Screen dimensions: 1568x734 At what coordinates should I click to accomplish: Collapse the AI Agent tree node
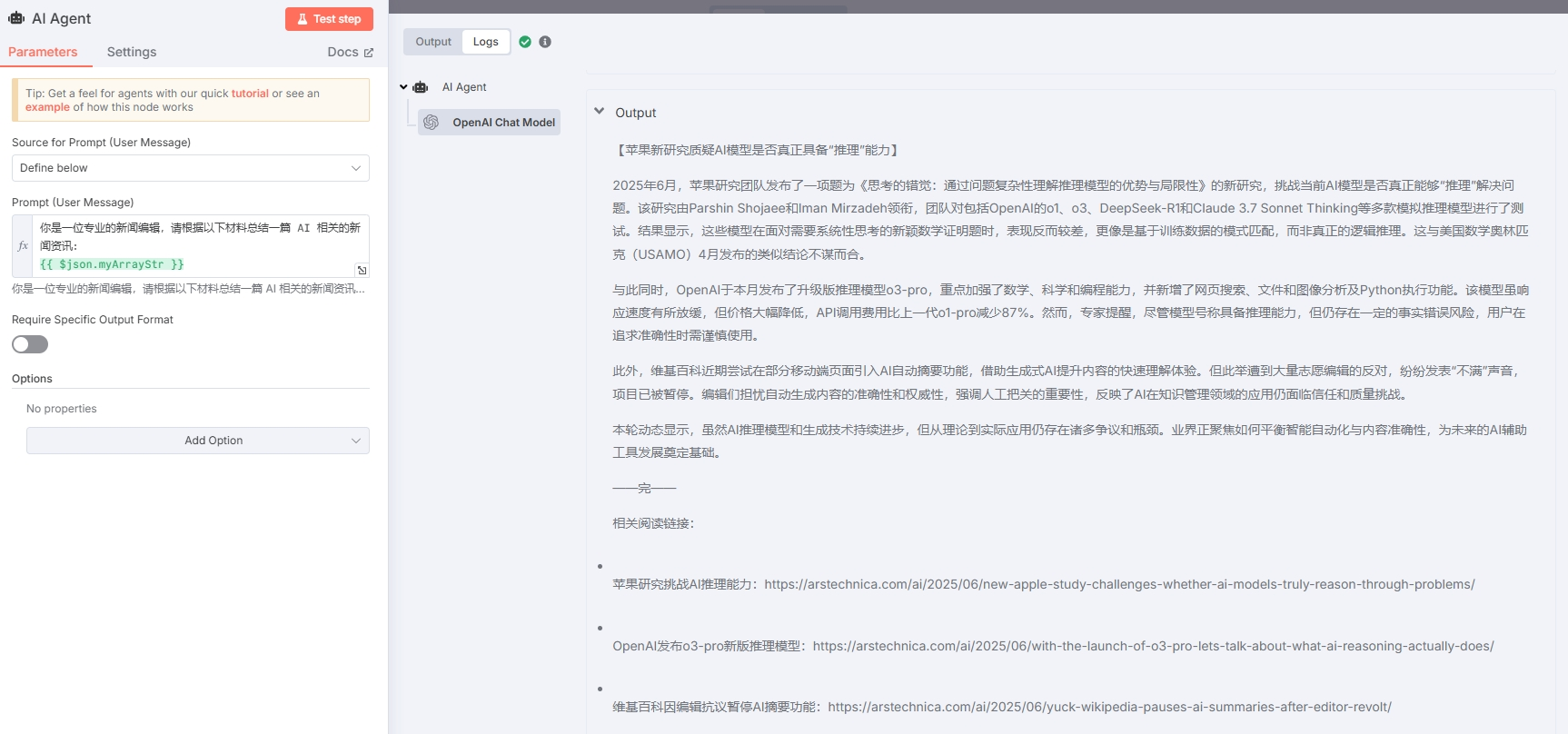coord(403,87)
